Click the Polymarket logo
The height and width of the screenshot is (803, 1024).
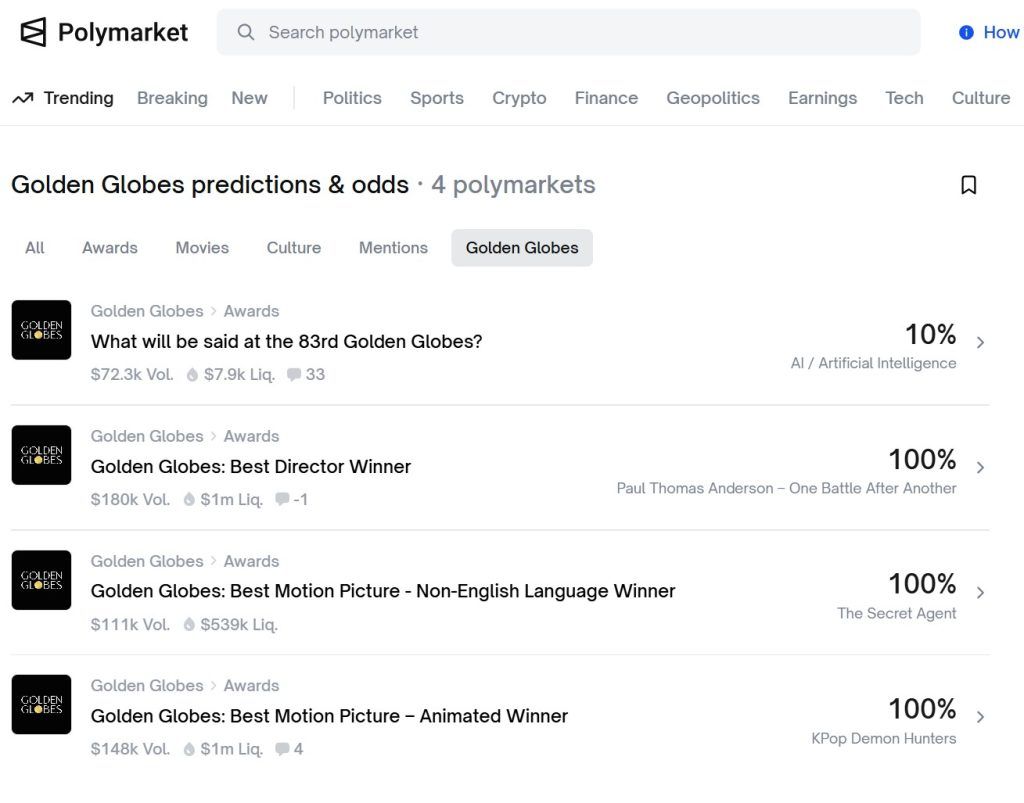pos(101,31)
